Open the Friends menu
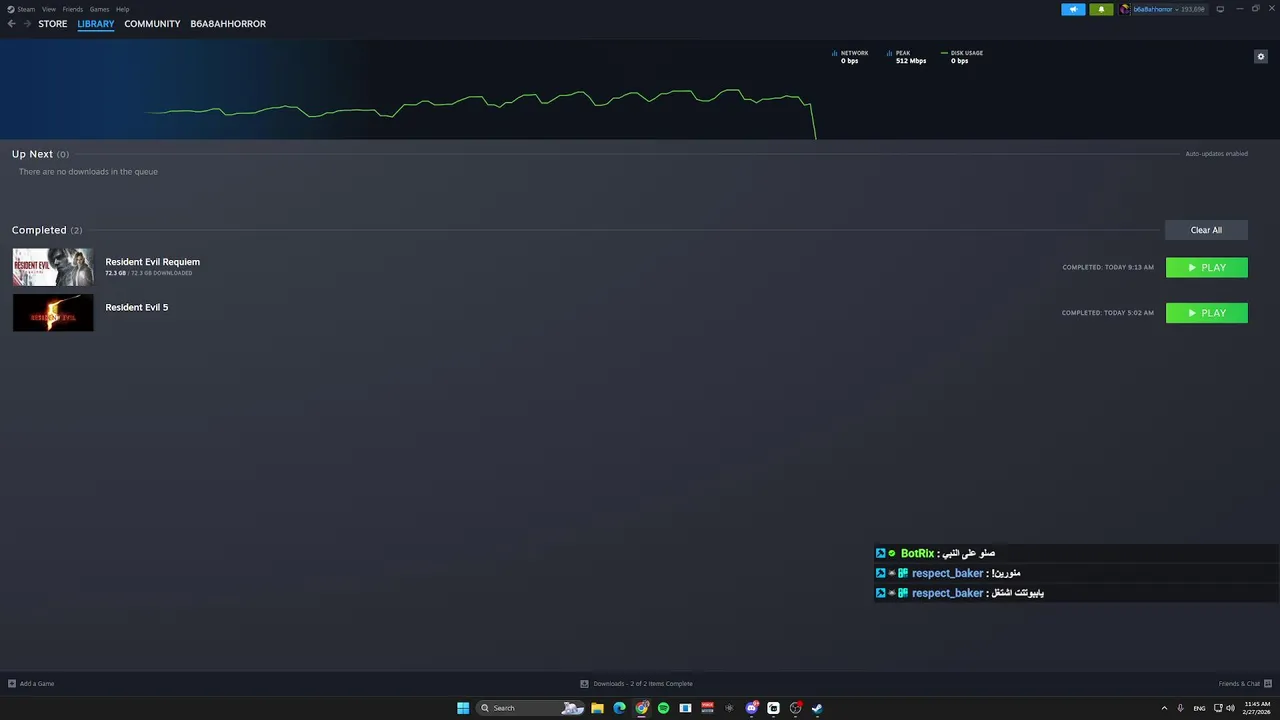 click(73, 9)
